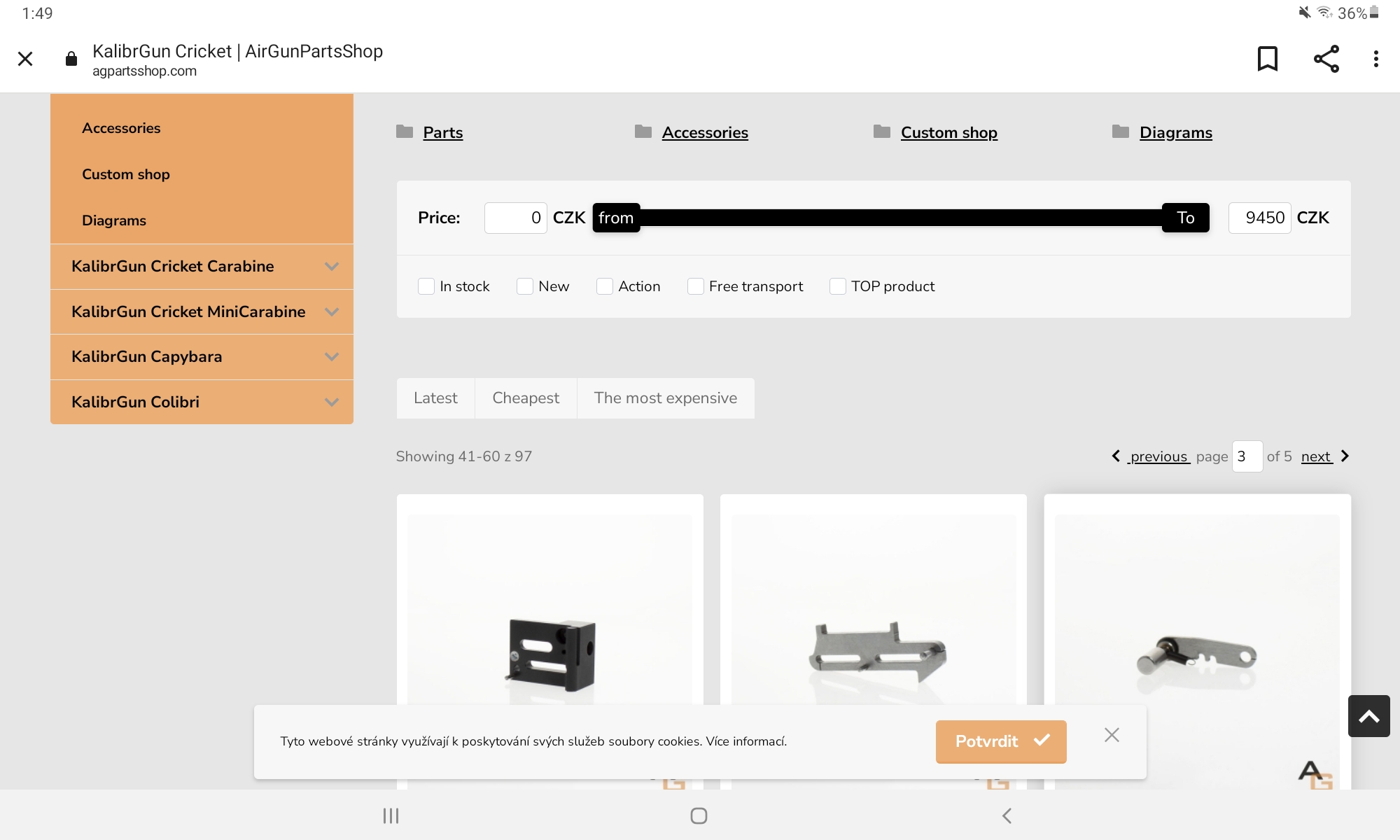Tap the scroll-to-top arrow button
Viewport: 1400px width, 840px height.
click(1368, 716)
